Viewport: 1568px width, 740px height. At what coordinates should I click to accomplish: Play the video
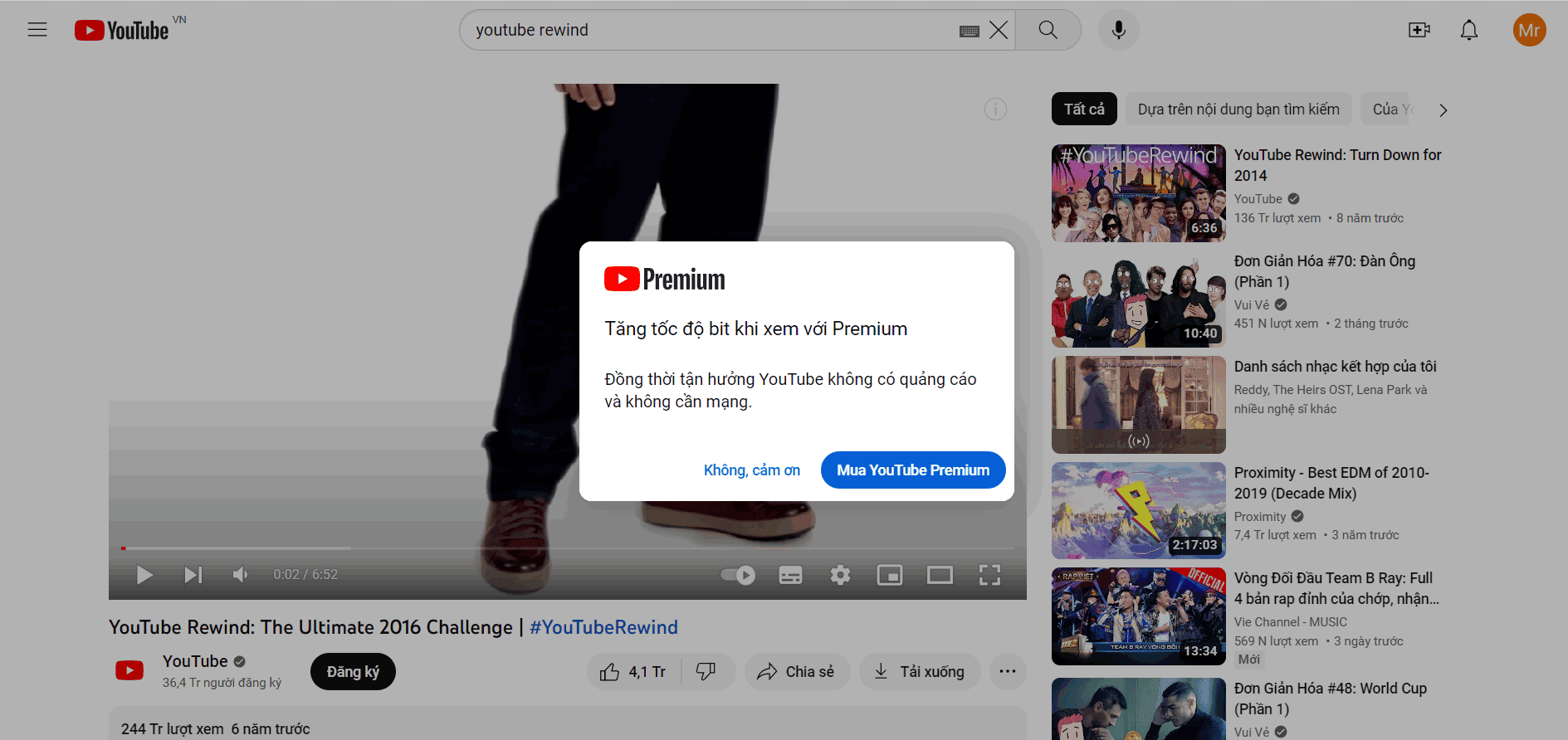pos(144,575)
